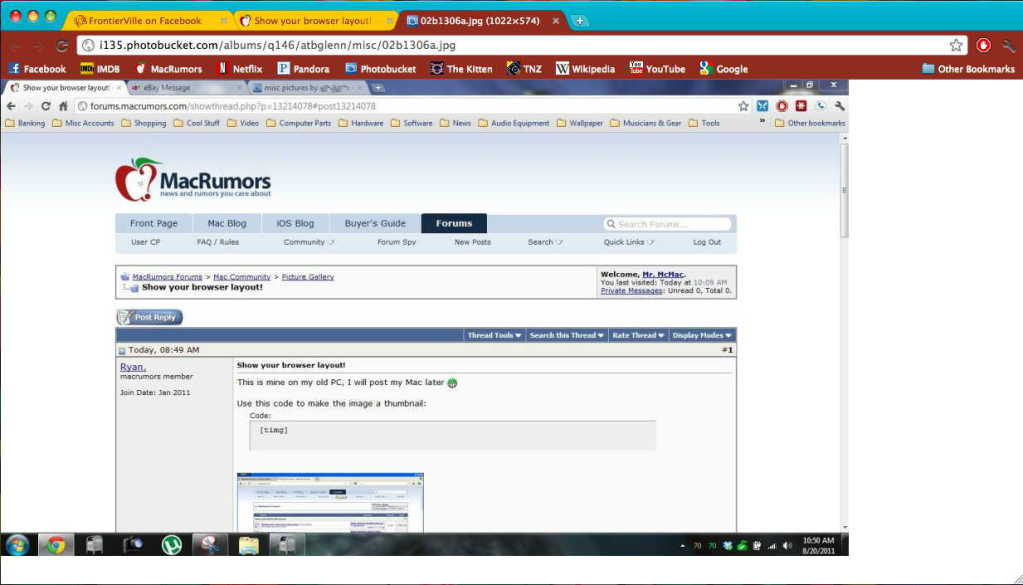Open User CP
This screenshot has height=585, width=1023.
(x=145, y=242)
